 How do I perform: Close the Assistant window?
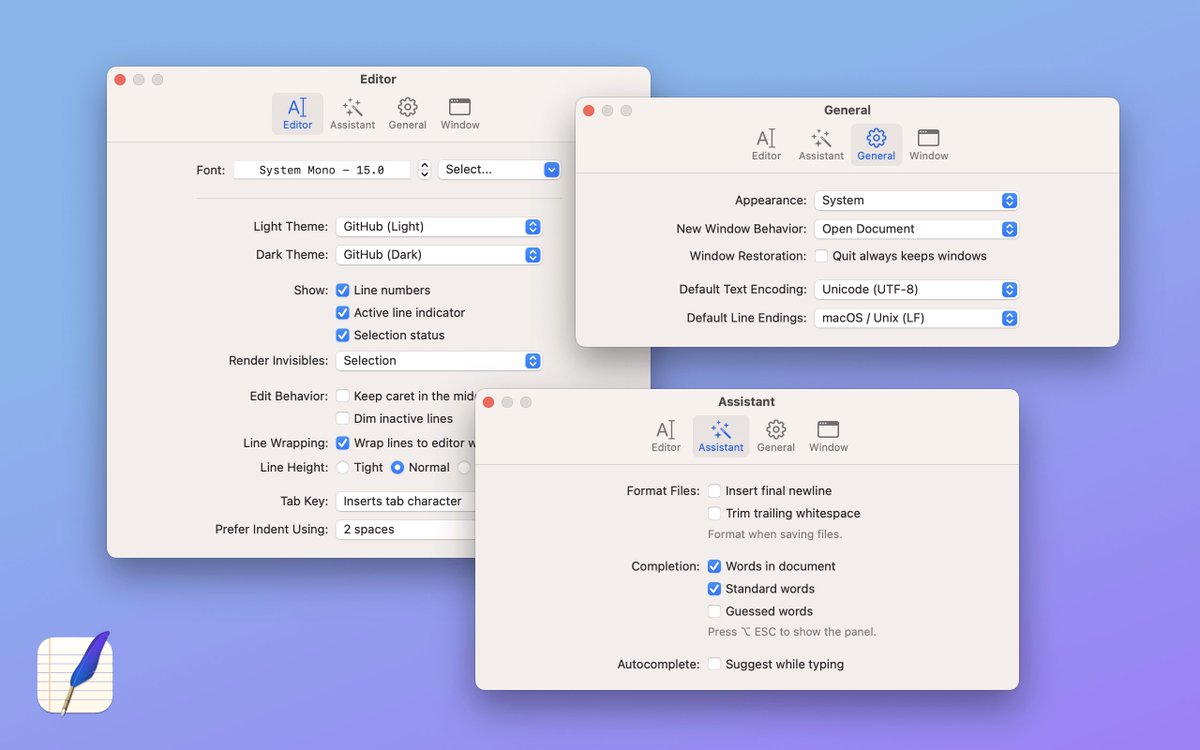488,402
